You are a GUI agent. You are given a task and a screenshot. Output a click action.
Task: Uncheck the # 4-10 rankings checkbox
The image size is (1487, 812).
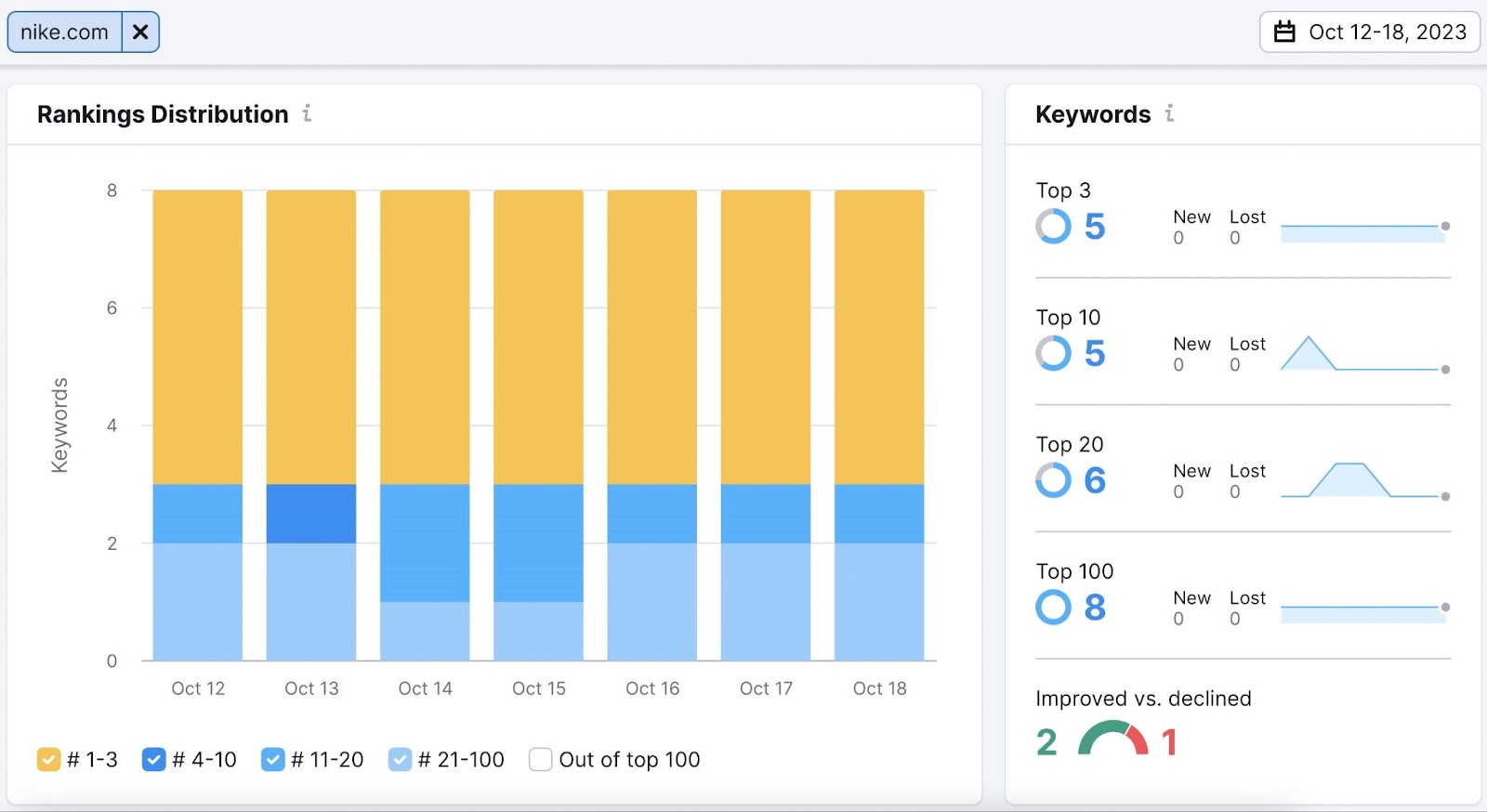pyautogui.click(x=153, y=760)
